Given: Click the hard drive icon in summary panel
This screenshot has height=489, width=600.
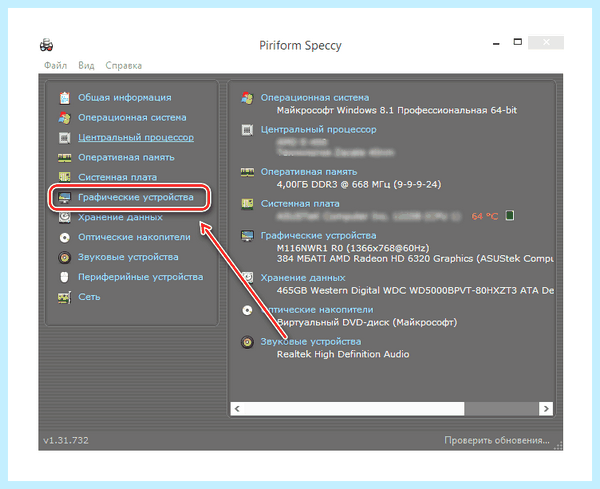Looking at the screenshot, I should (x=247, y=278).
